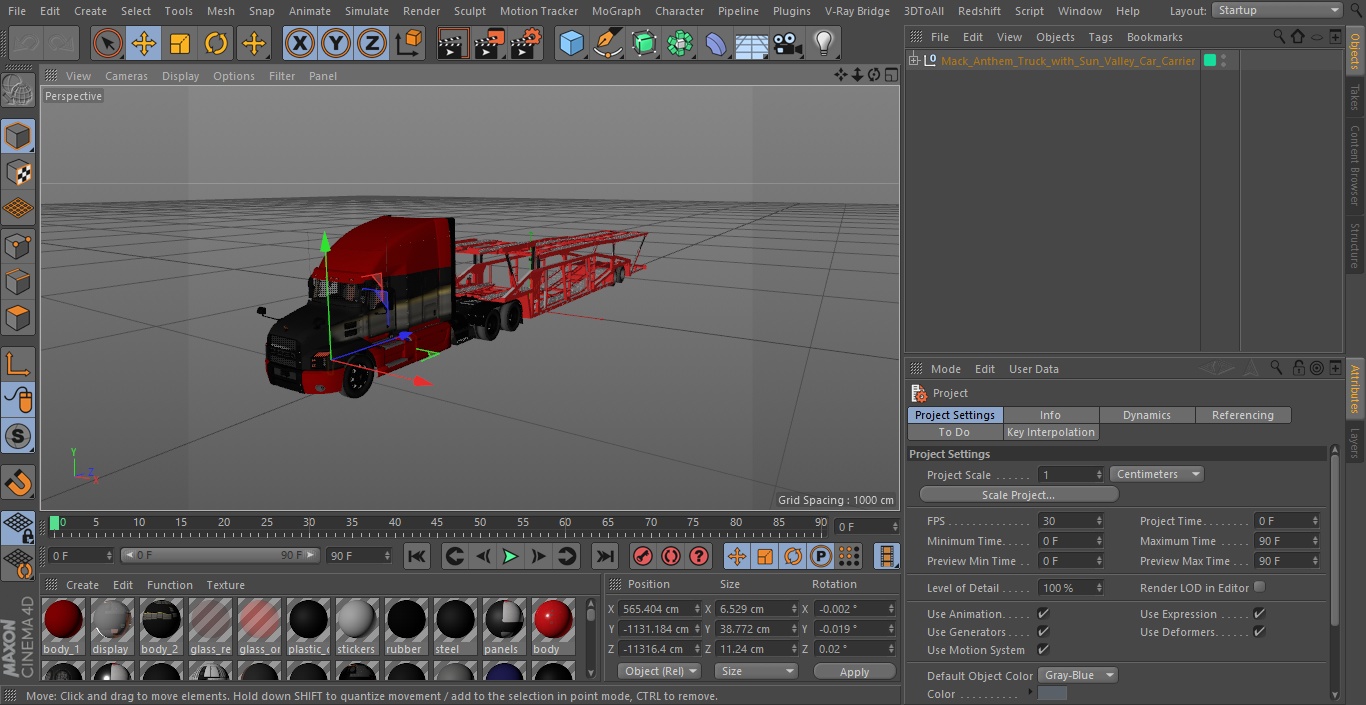Open the Content Browser side tab
Viewport: 1366px width, 705px height.
pos(1356,166)
